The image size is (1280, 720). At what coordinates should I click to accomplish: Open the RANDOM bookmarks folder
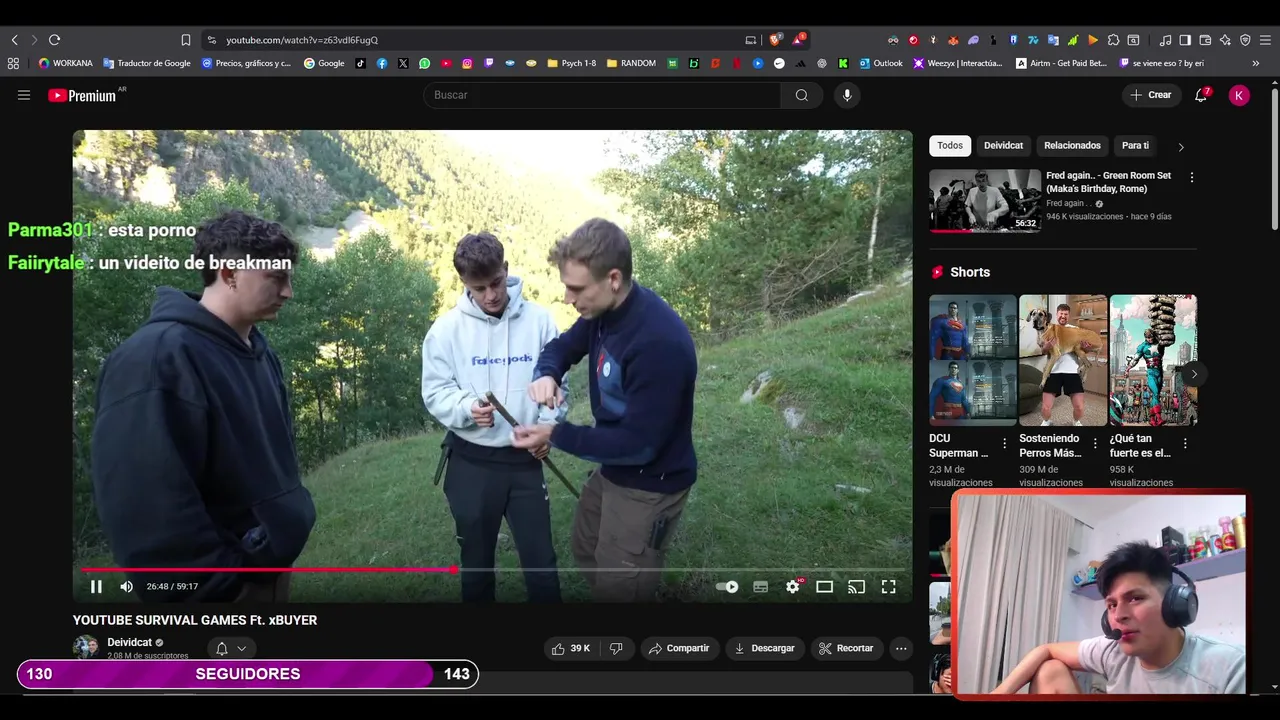tap(631, 63)
